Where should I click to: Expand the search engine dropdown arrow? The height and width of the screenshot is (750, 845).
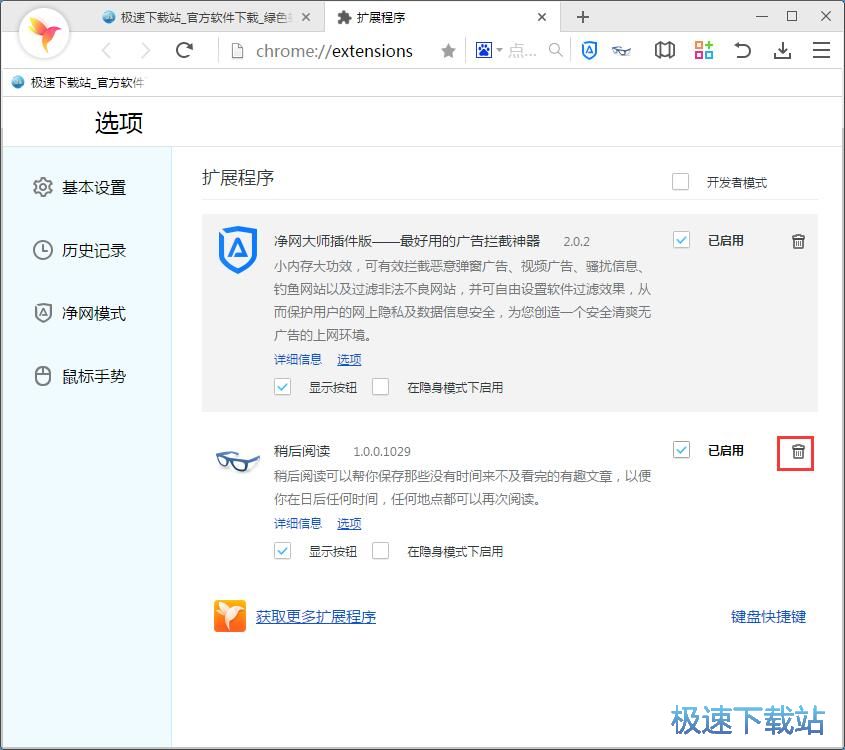click(499, 51)
